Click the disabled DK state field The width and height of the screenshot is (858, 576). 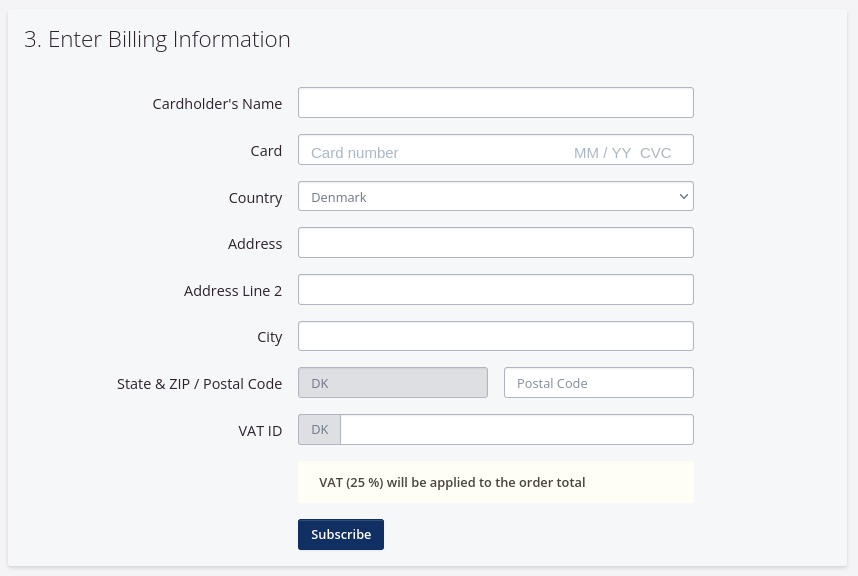392,383
